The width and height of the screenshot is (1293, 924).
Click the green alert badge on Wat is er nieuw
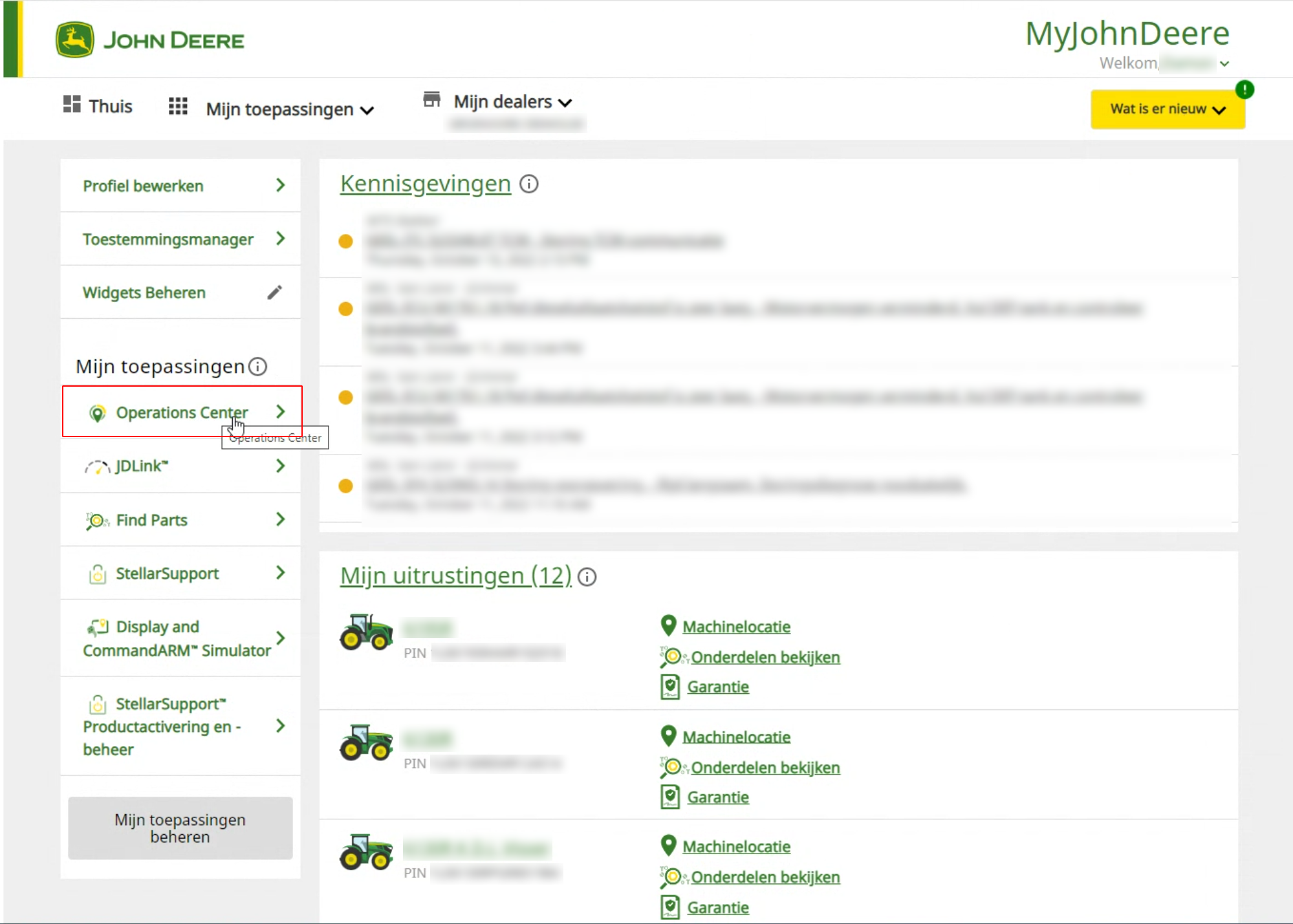tap(1244, 89)
